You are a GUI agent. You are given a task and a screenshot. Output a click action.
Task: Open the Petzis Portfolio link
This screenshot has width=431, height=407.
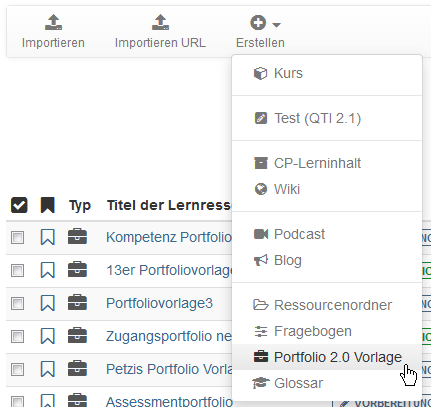[169, 369]
